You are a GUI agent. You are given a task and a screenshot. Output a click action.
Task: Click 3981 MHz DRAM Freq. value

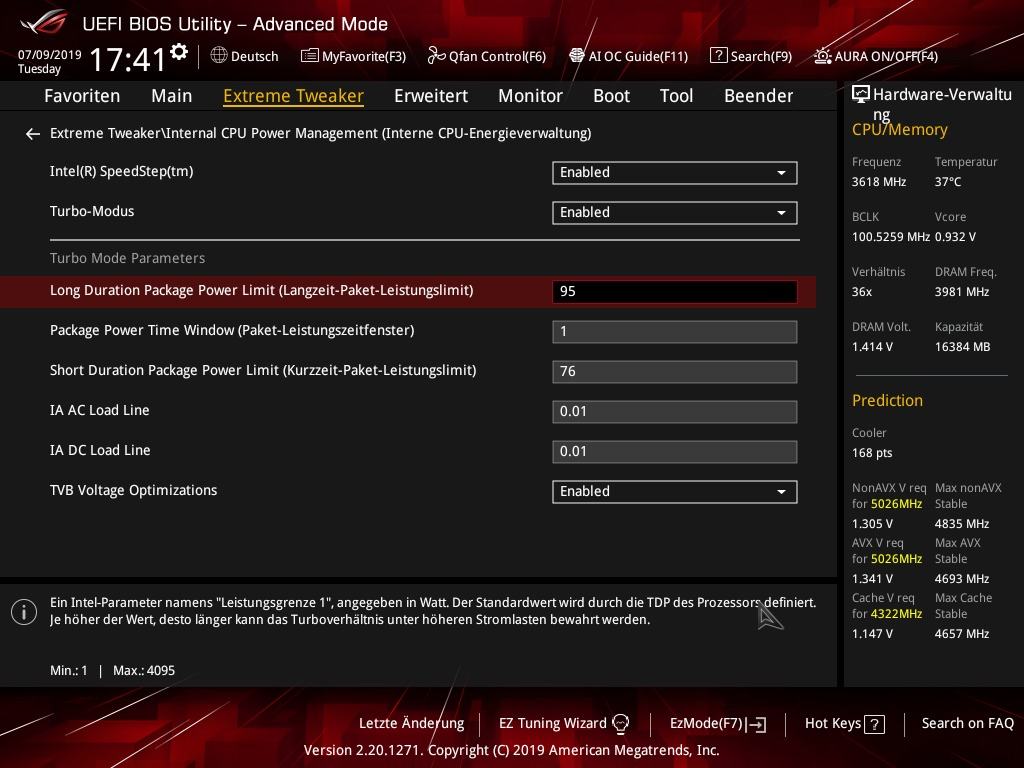(962, 292)
